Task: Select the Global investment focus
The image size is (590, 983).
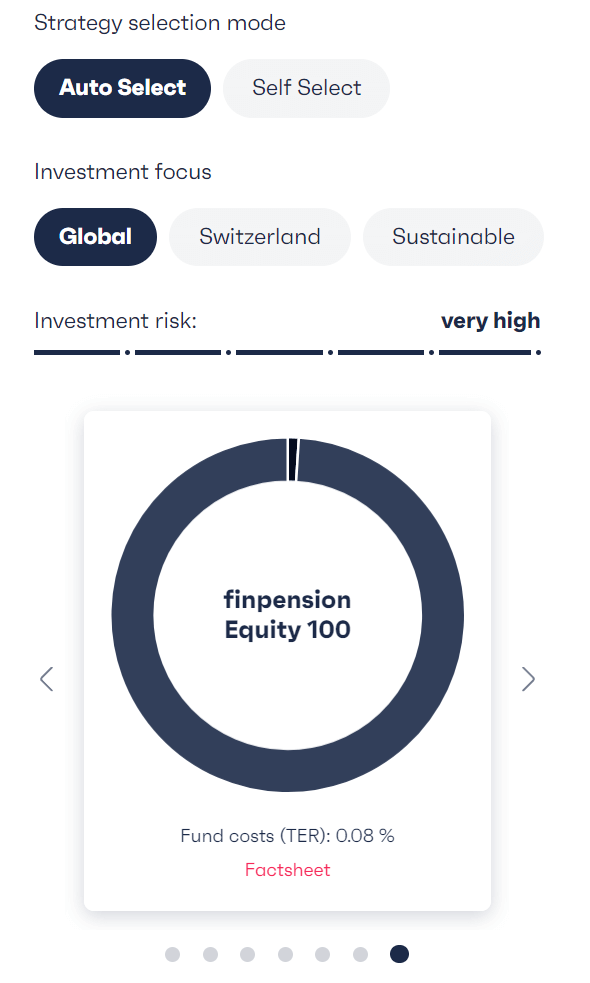Action: (95, 237)
